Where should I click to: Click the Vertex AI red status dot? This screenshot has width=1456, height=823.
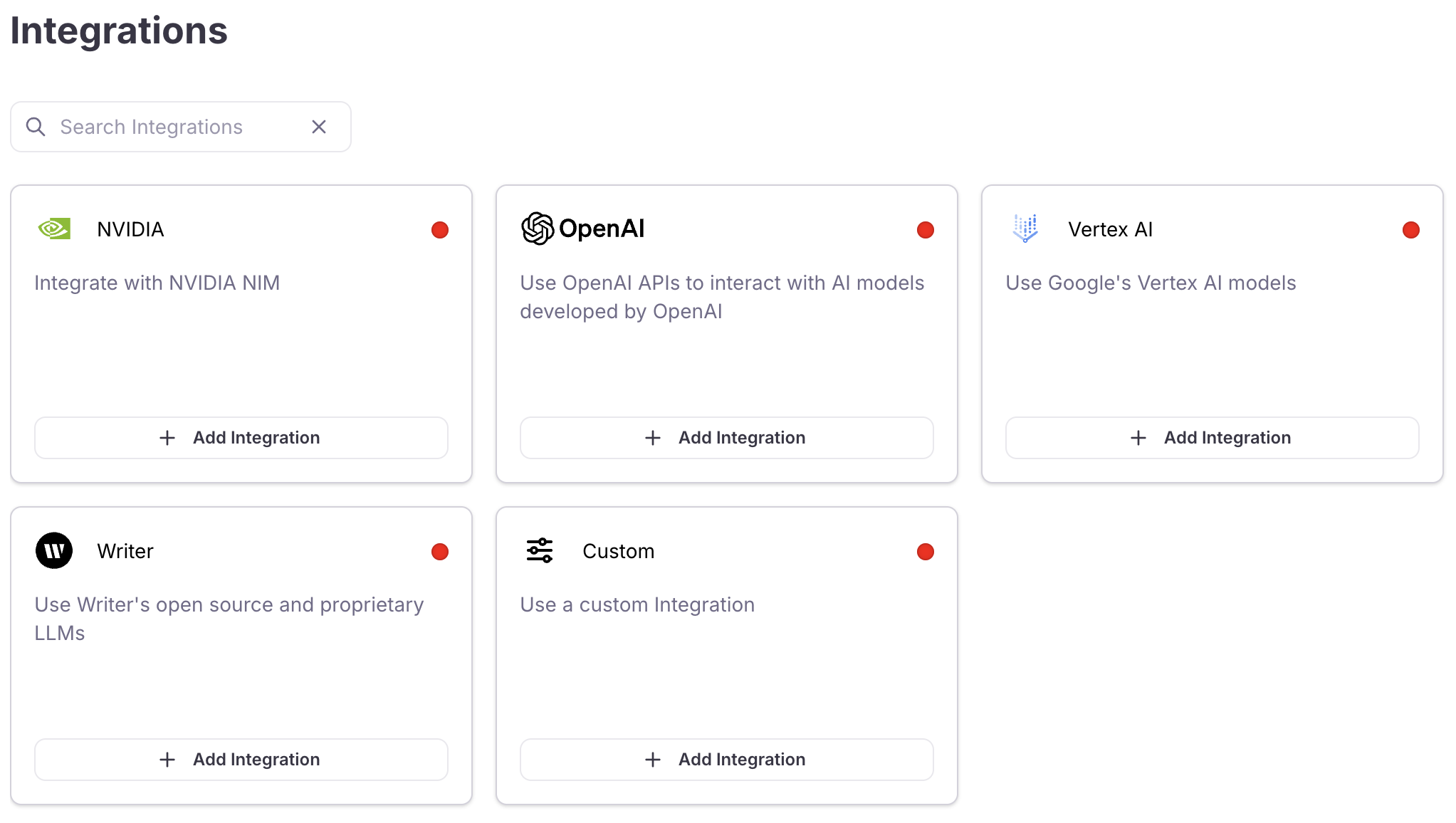[x=1411, y=230]
